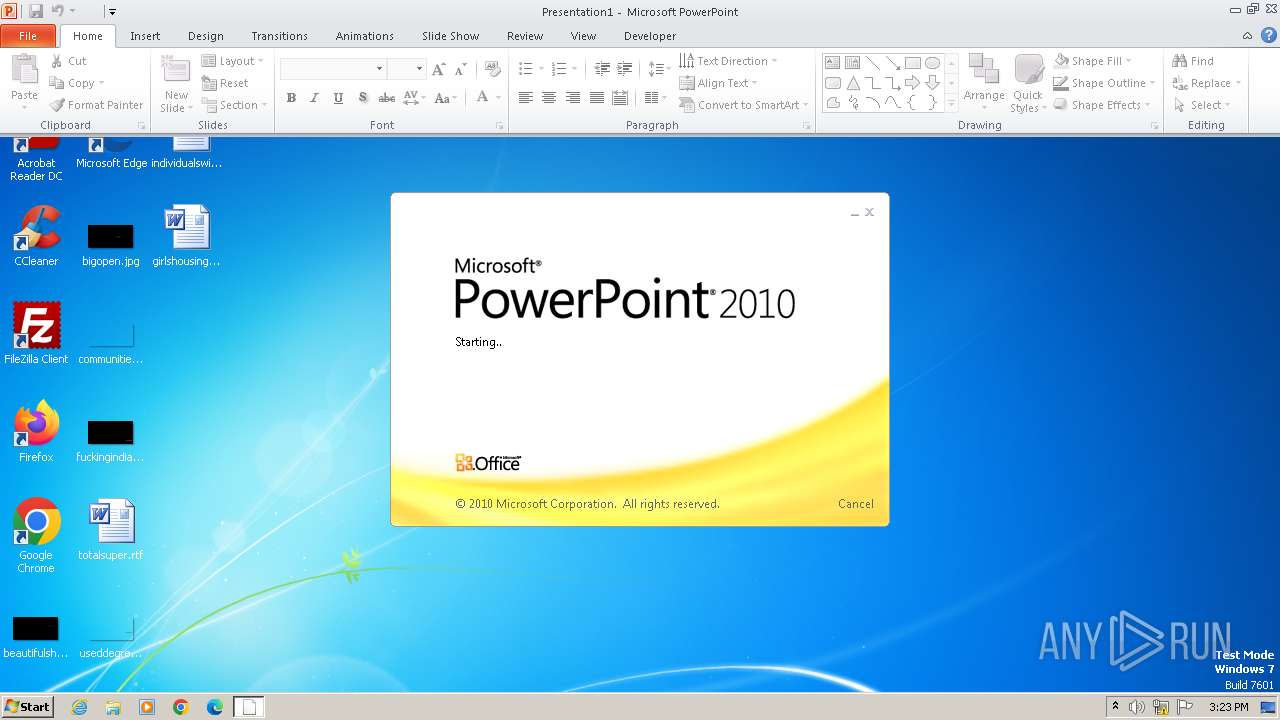Click the Numbering list icon
Image resolution: width=1280 pixels, height=720 pixels.
pyautogui.click(x=559, y=69)
